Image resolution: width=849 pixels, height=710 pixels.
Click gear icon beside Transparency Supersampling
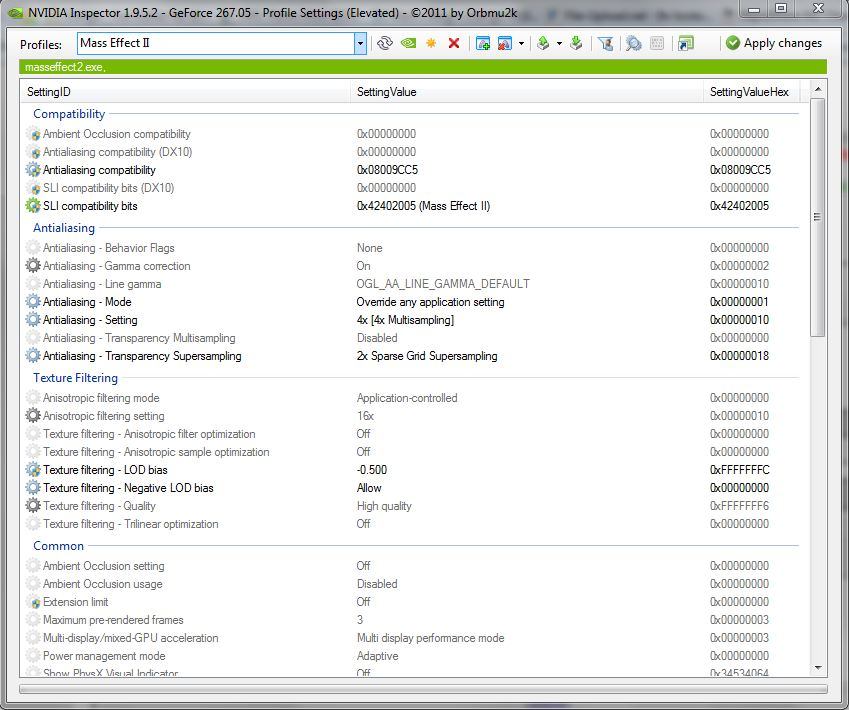(33, 356)
